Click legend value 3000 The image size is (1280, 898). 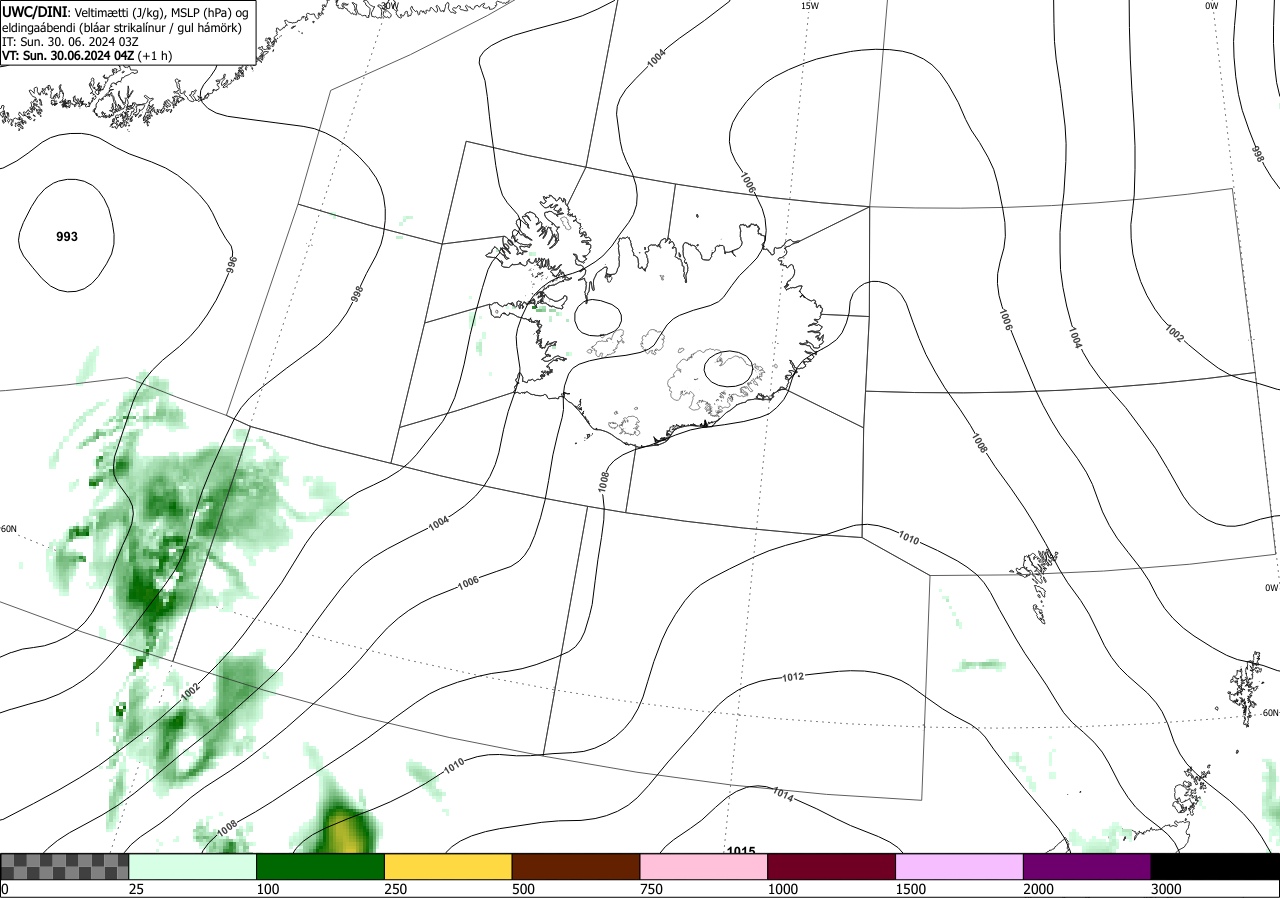point(1167,889)
